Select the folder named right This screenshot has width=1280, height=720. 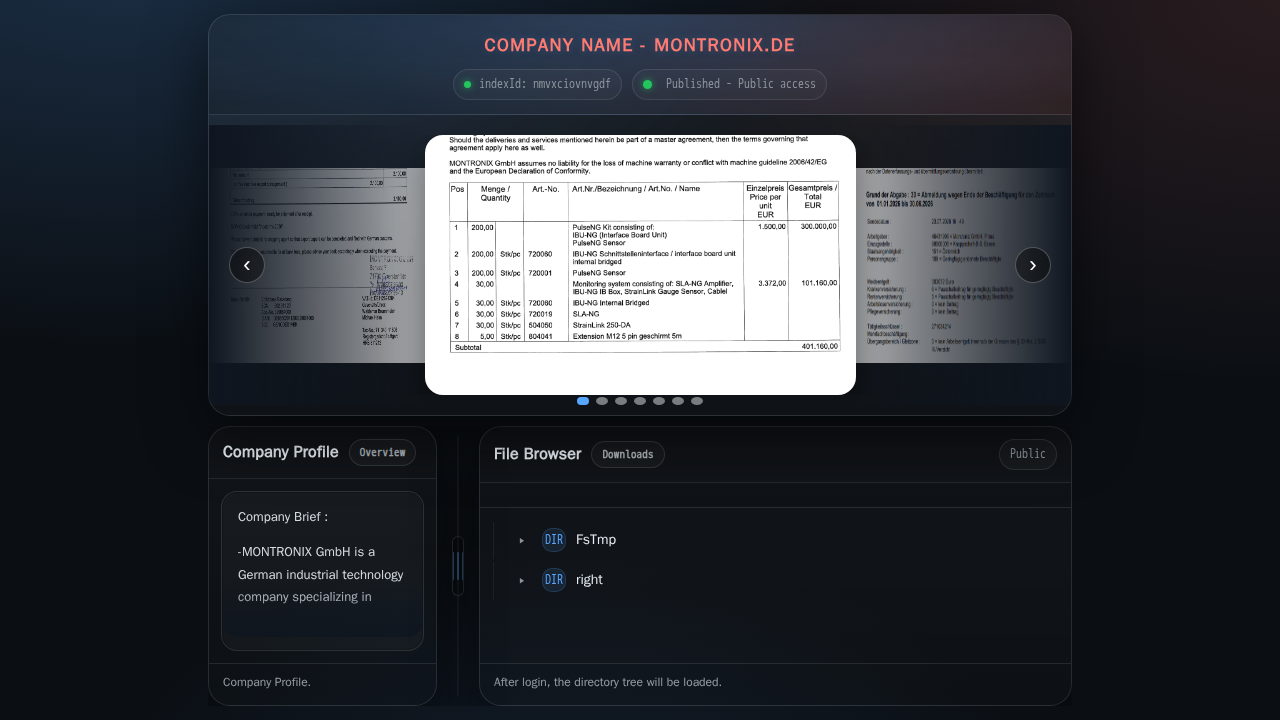coord(589,580)
